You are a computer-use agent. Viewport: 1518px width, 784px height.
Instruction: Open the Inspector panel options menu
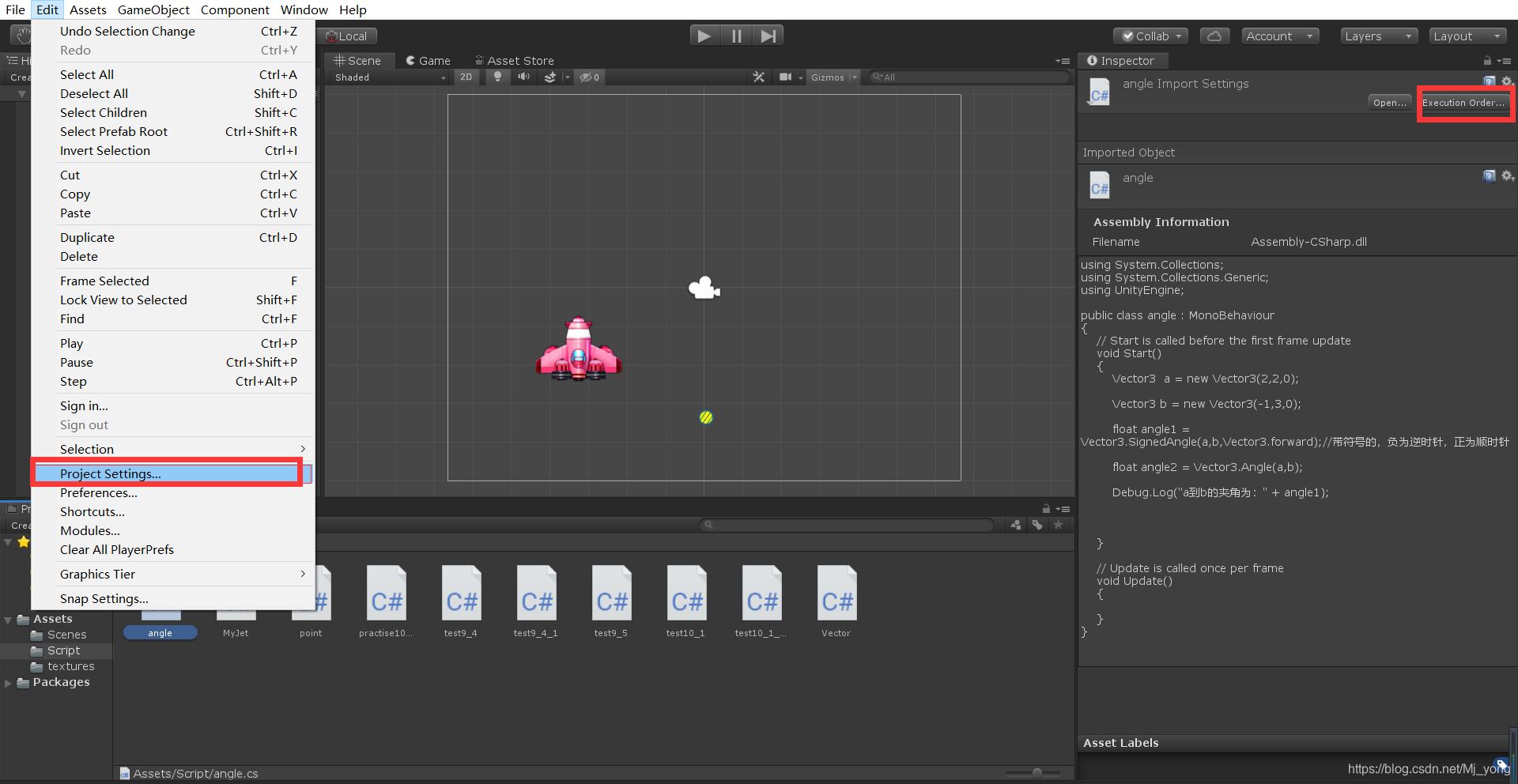pos(1505,61)
